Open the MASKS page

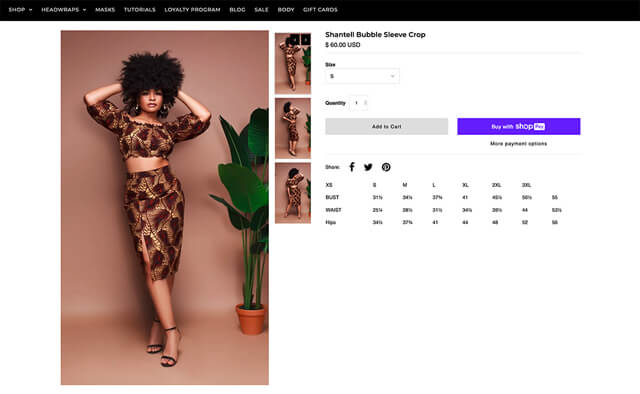click(105, 9)
